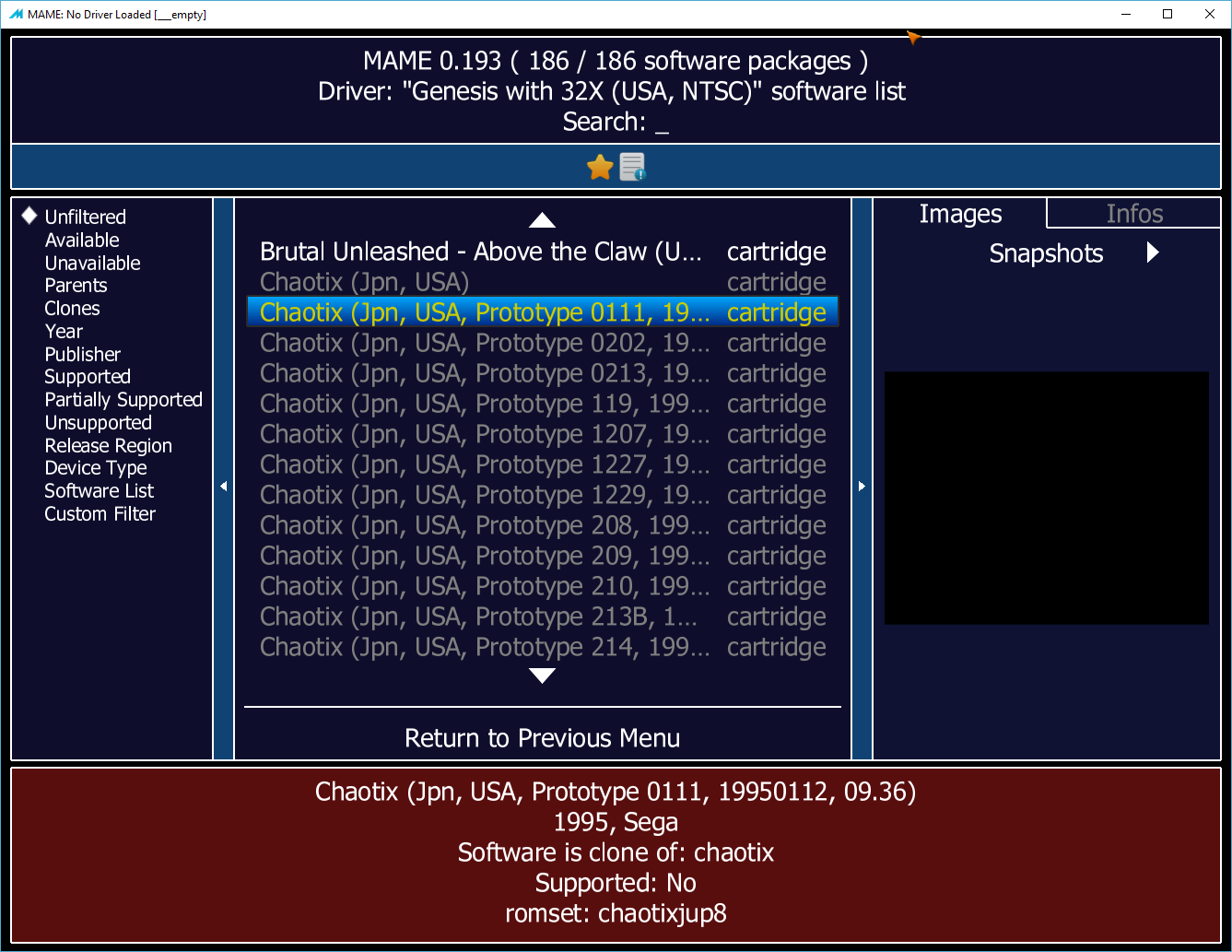Image resolution: width=1232 pixels, height=952 pixels.
Task: Choose the Partially Supported filter
Action: point(123,400)
